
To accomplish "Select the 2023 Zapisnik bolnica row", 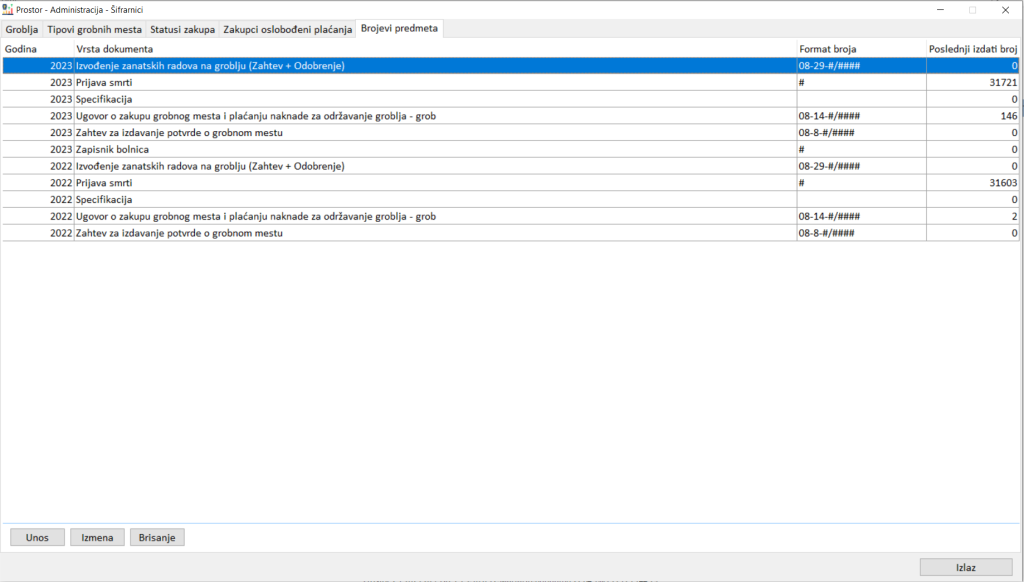I will point(400,149).
